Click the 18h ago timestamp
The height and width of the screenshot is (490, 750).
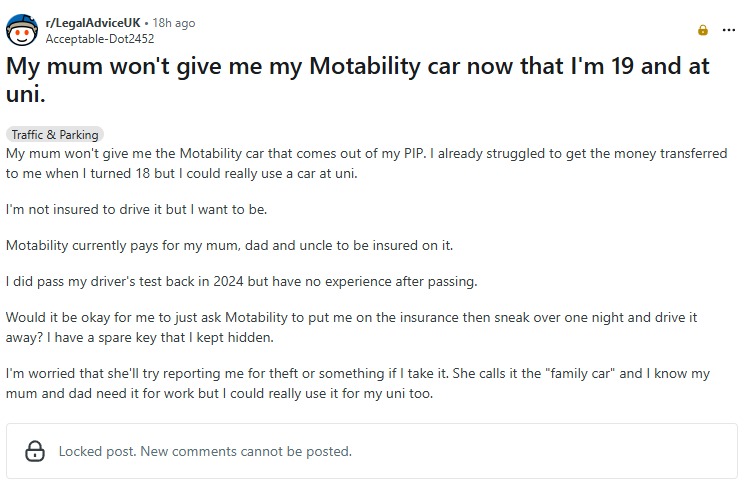[x=174, y=23]
